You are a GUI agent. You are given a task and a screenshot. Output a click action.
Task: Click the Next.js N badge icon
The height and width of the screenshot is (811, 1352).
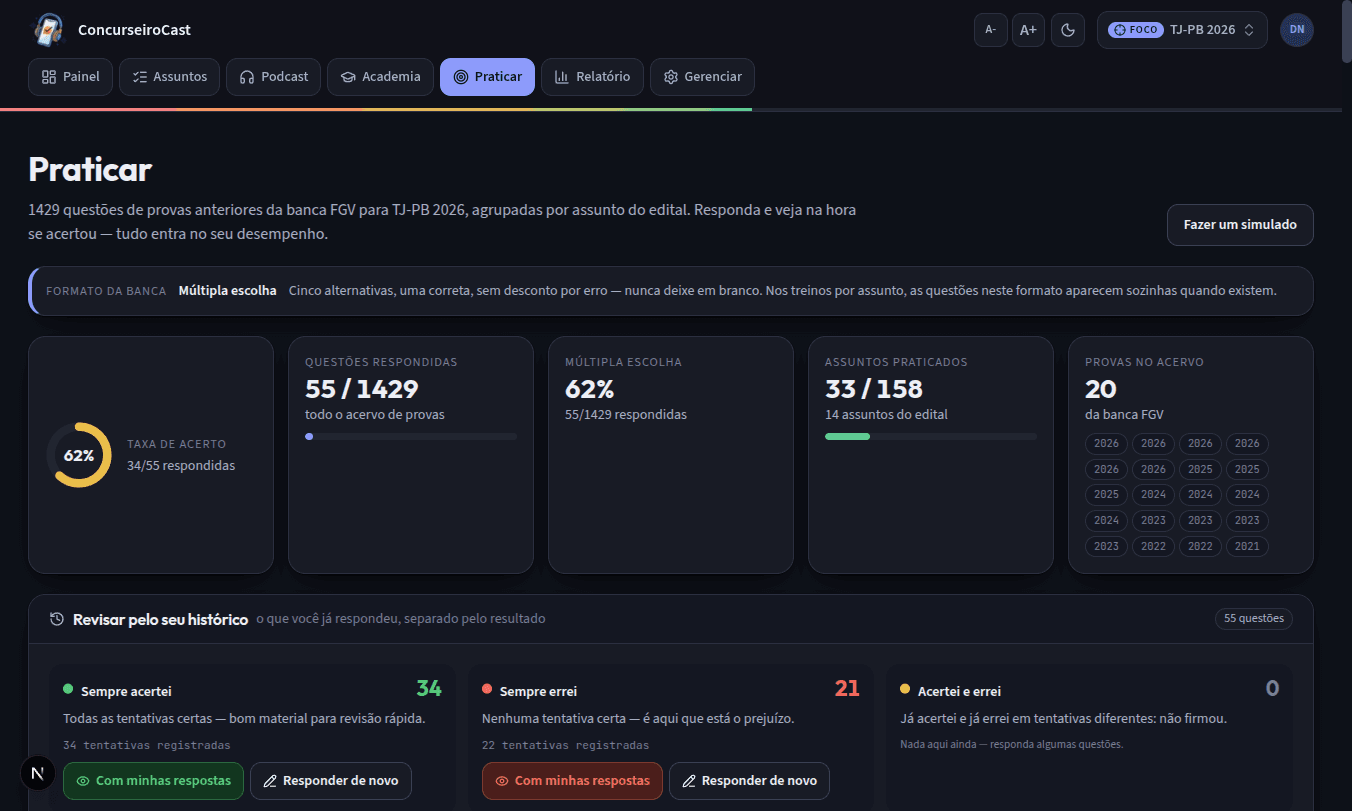coord(38,773)
